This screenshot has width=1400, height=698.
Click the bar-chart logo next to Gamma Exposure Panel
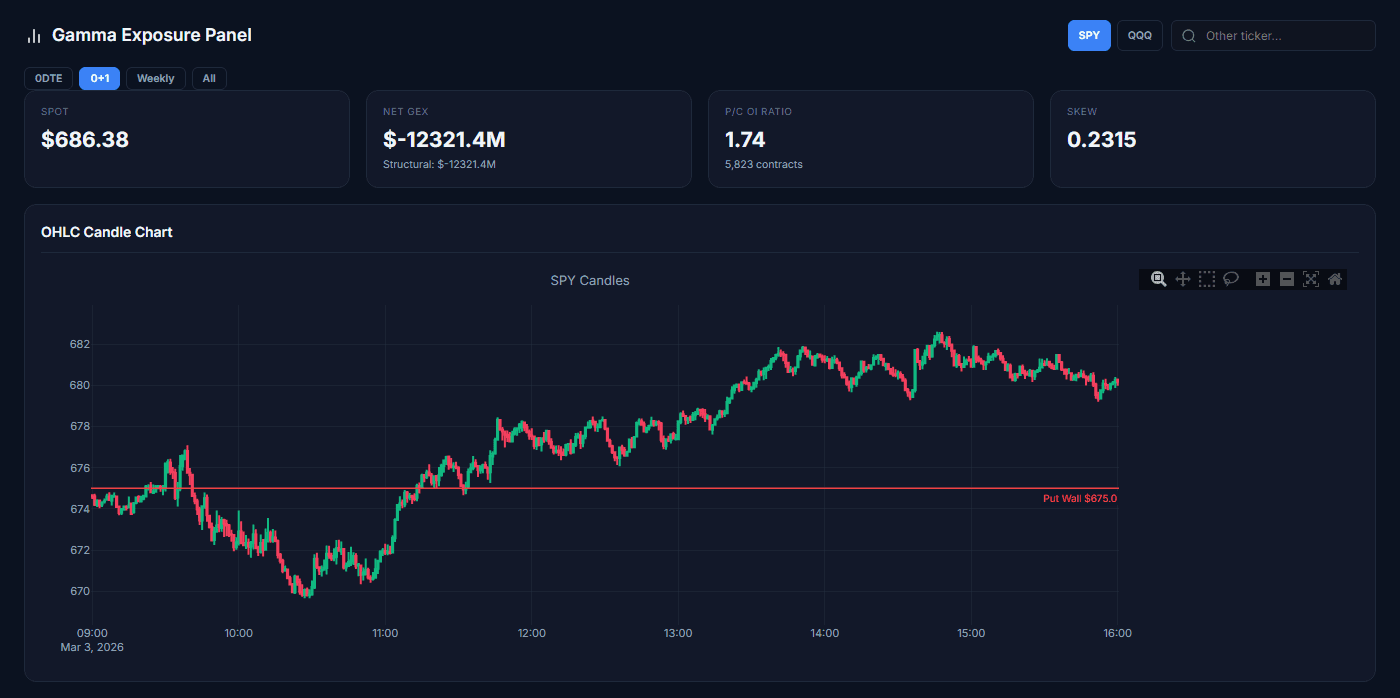(x=33, y=35)
